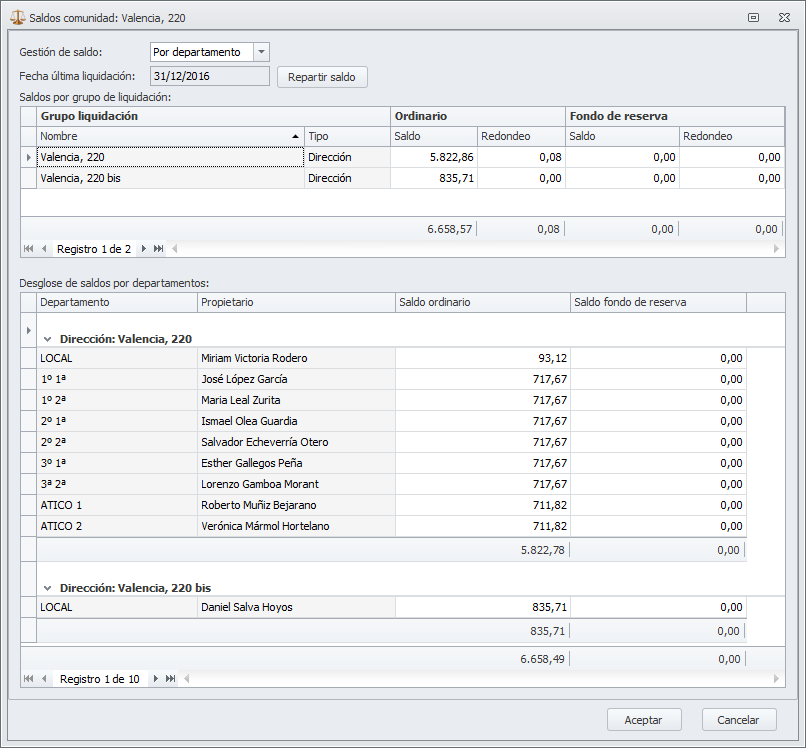This screenshot has width=806, height=748.
Task: Go to previous record in departments navigator
Action: click(x=44, y=679)
